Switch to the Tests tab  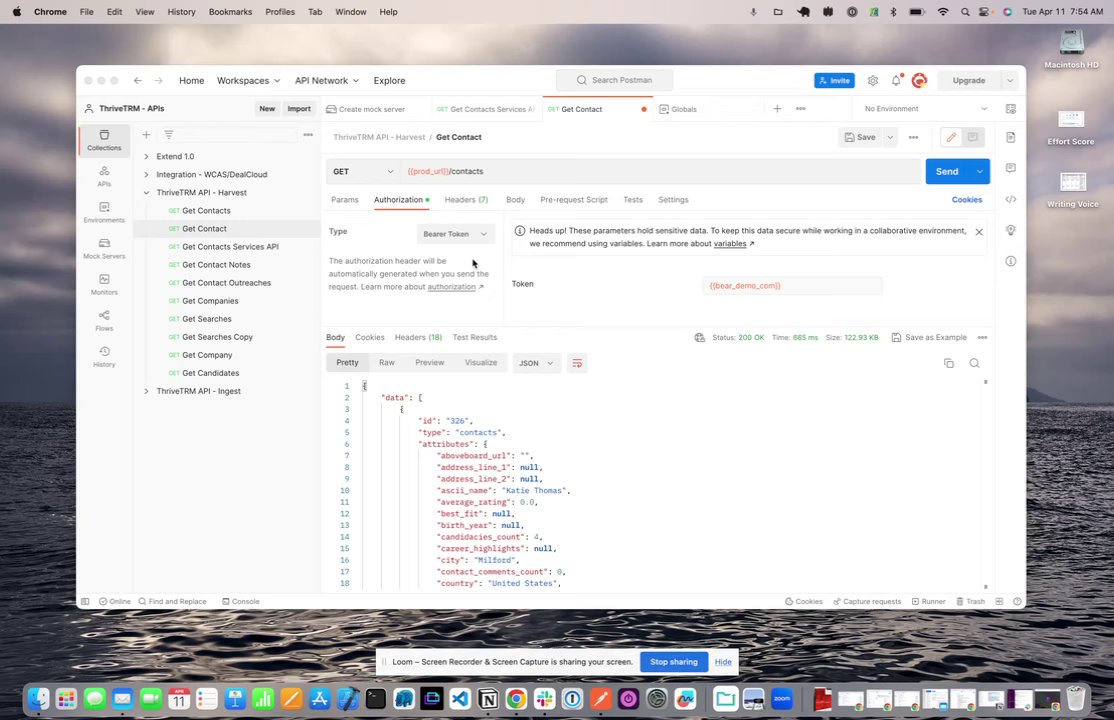tap(633, 200)
